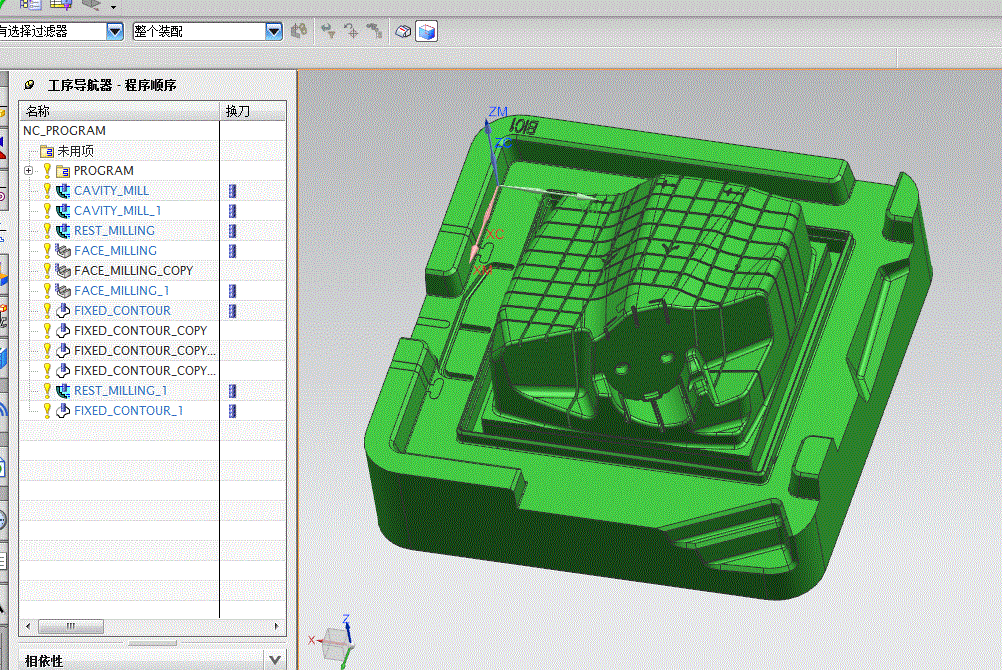Click the PROGRAM folder icon
The width and height of the screenshot is (1002, 670).
tap(63, 171)
